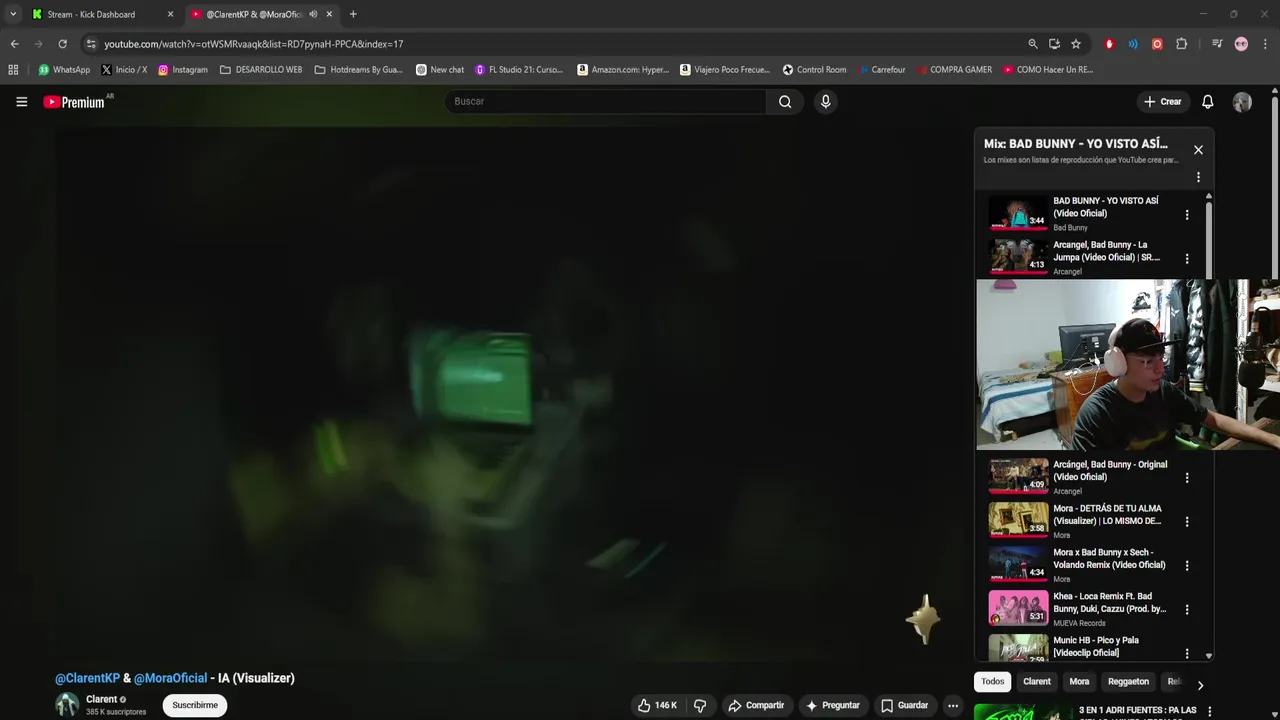Open the Chrome profile avatar

pyautogui.click(x=1241, y=44)
